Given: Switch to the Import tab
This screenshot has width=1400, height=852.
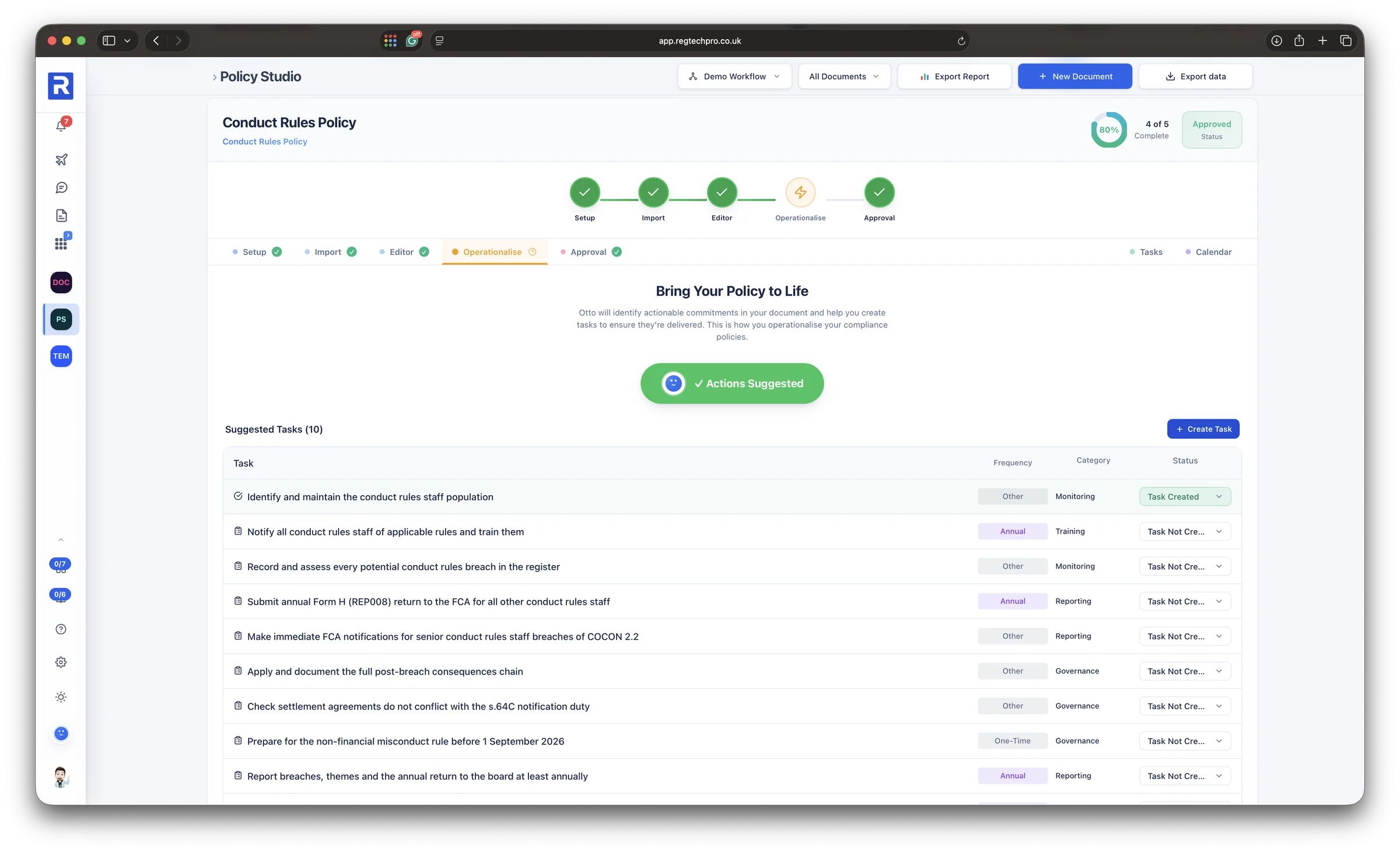Looking at the screenshot, I should pos(330,252).
